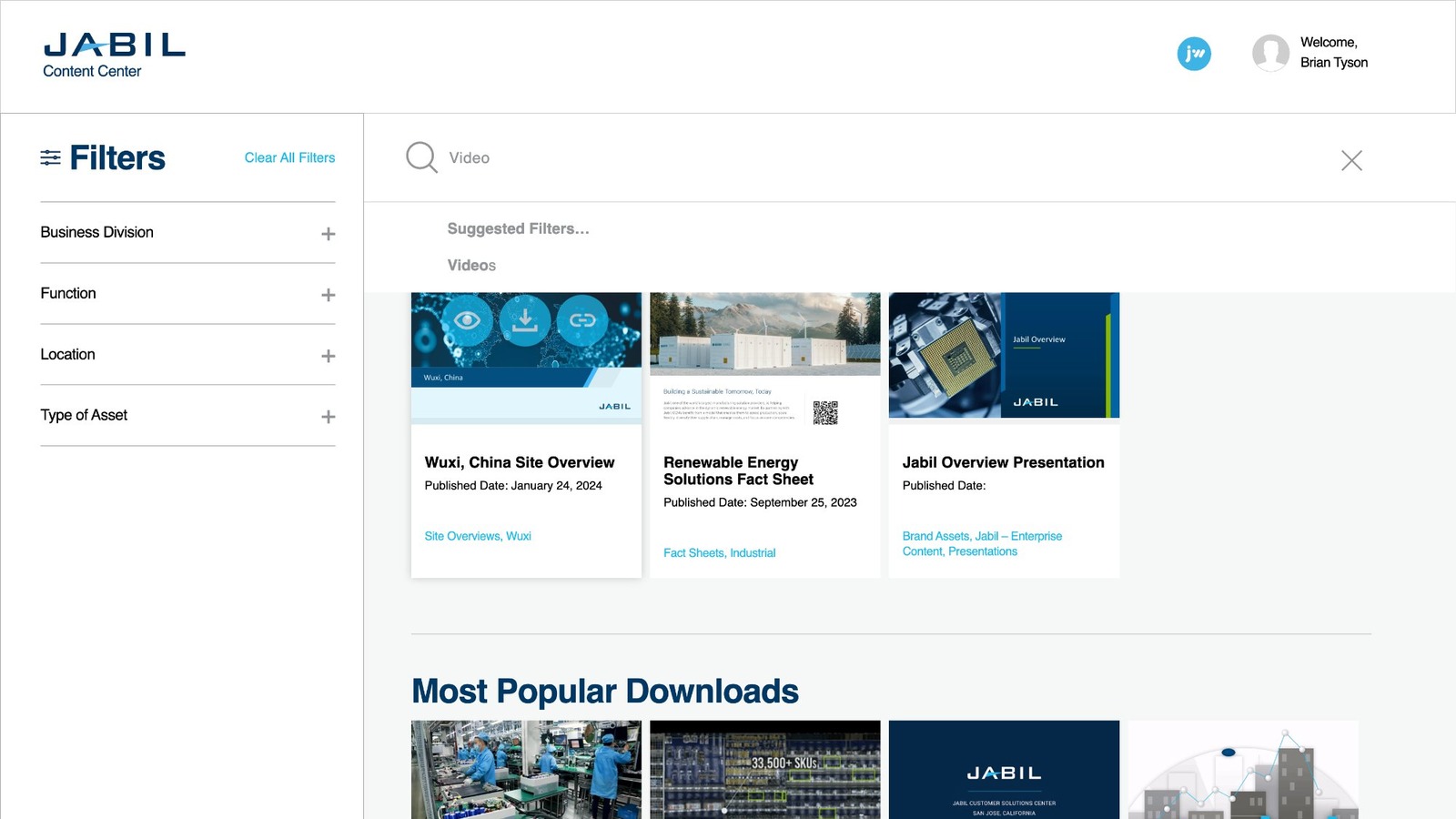Click Brian Tyson's profile avatar
Image resolution: width=1456 pixels, height=819 pixels.
(1270, 54)
